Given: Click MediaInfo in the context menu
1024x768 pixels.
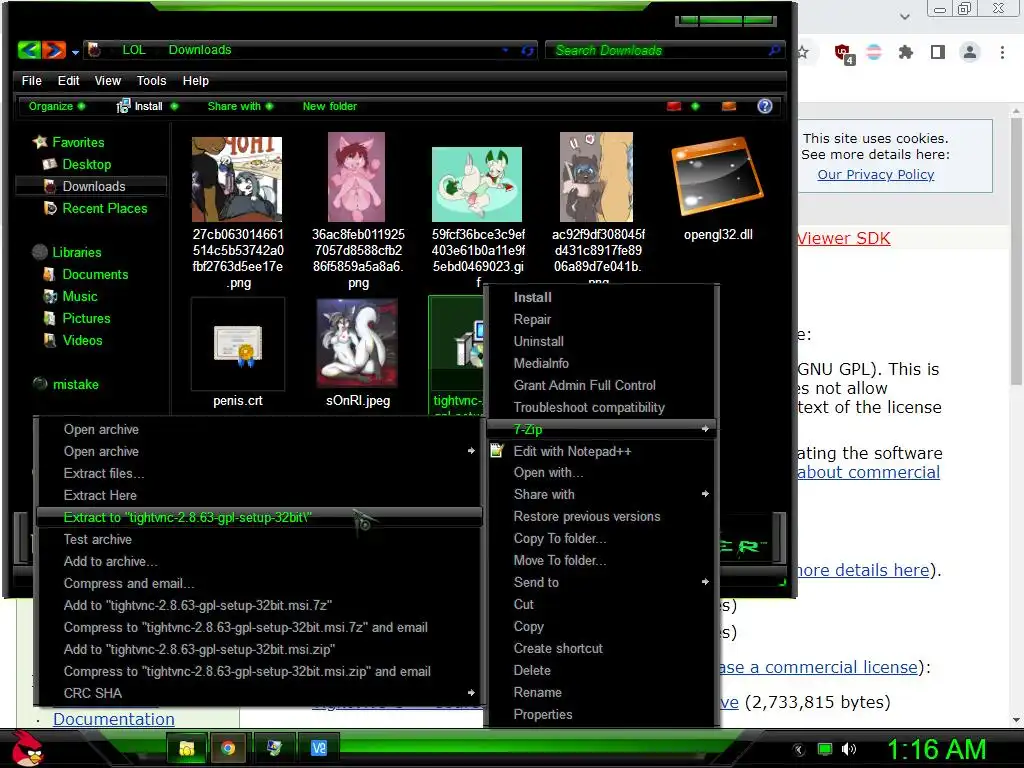Looking at the screenshot, I should point(541,363).
